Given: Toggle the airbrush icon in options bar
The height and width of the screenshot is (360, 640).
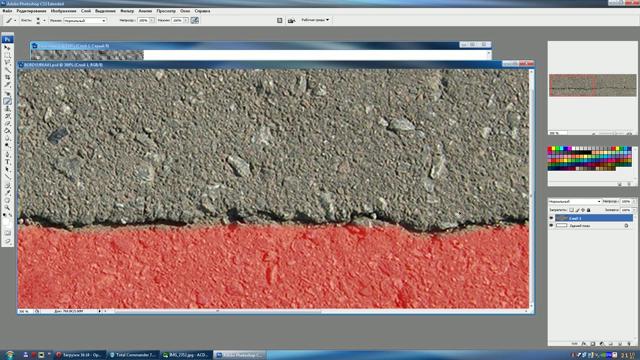Looking at the screenshot, I should (195, 20).
